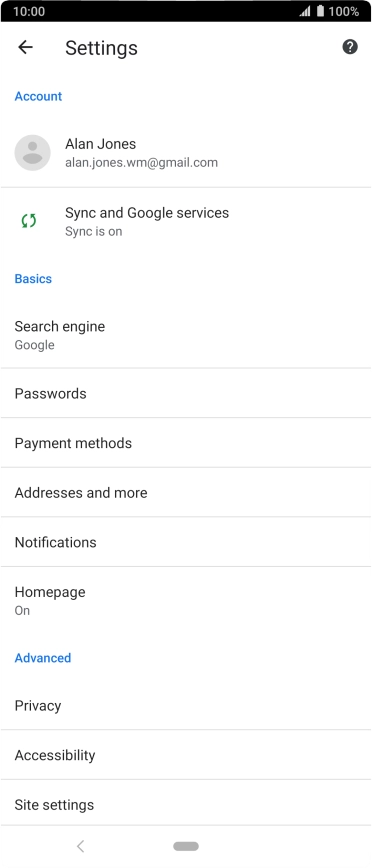Tap the battery icon in status bar
This screenshot has width=372, height=868.
(x=321, y=11)
